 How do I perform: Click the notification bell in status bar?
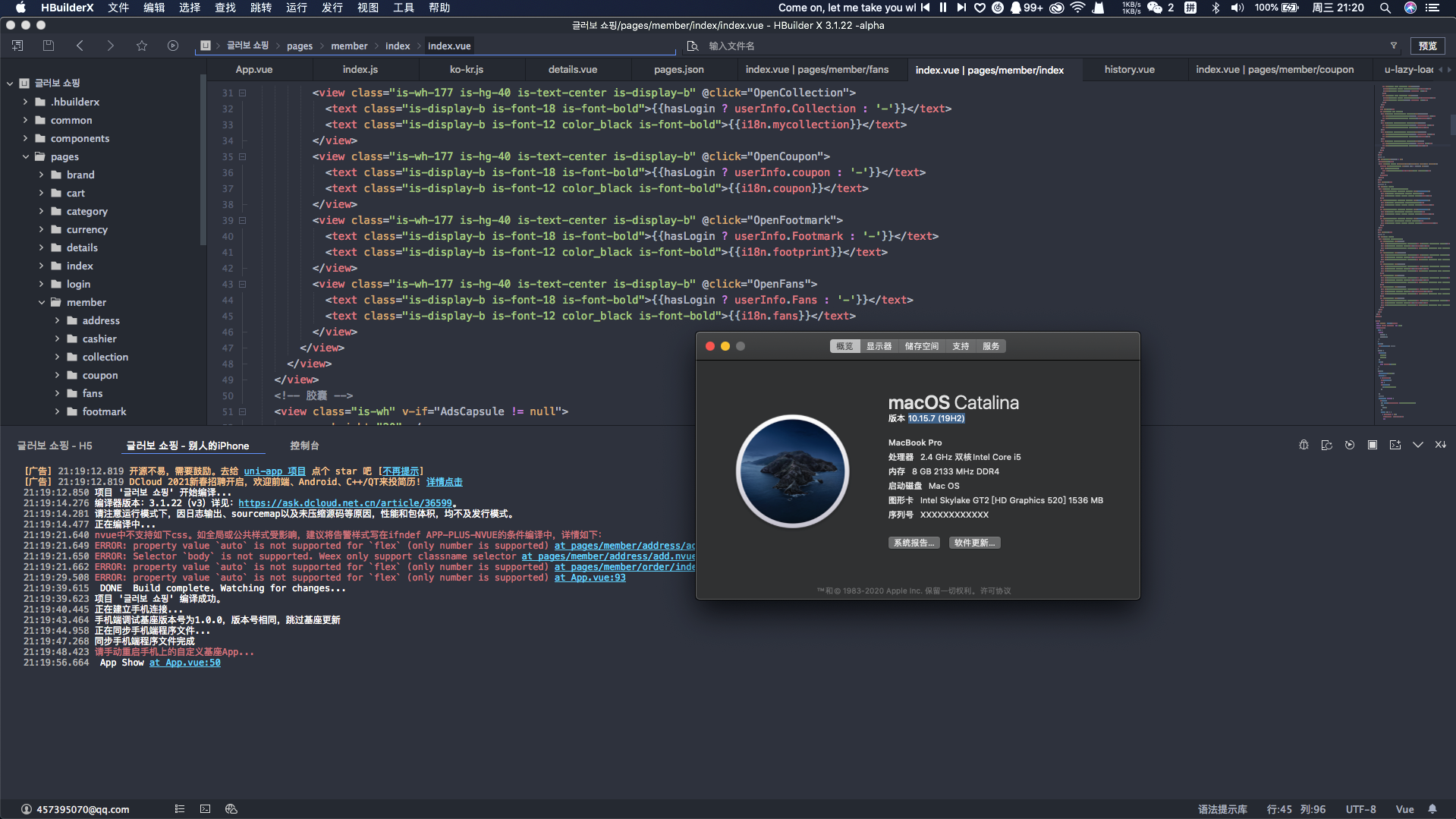tap(1432, 809)
